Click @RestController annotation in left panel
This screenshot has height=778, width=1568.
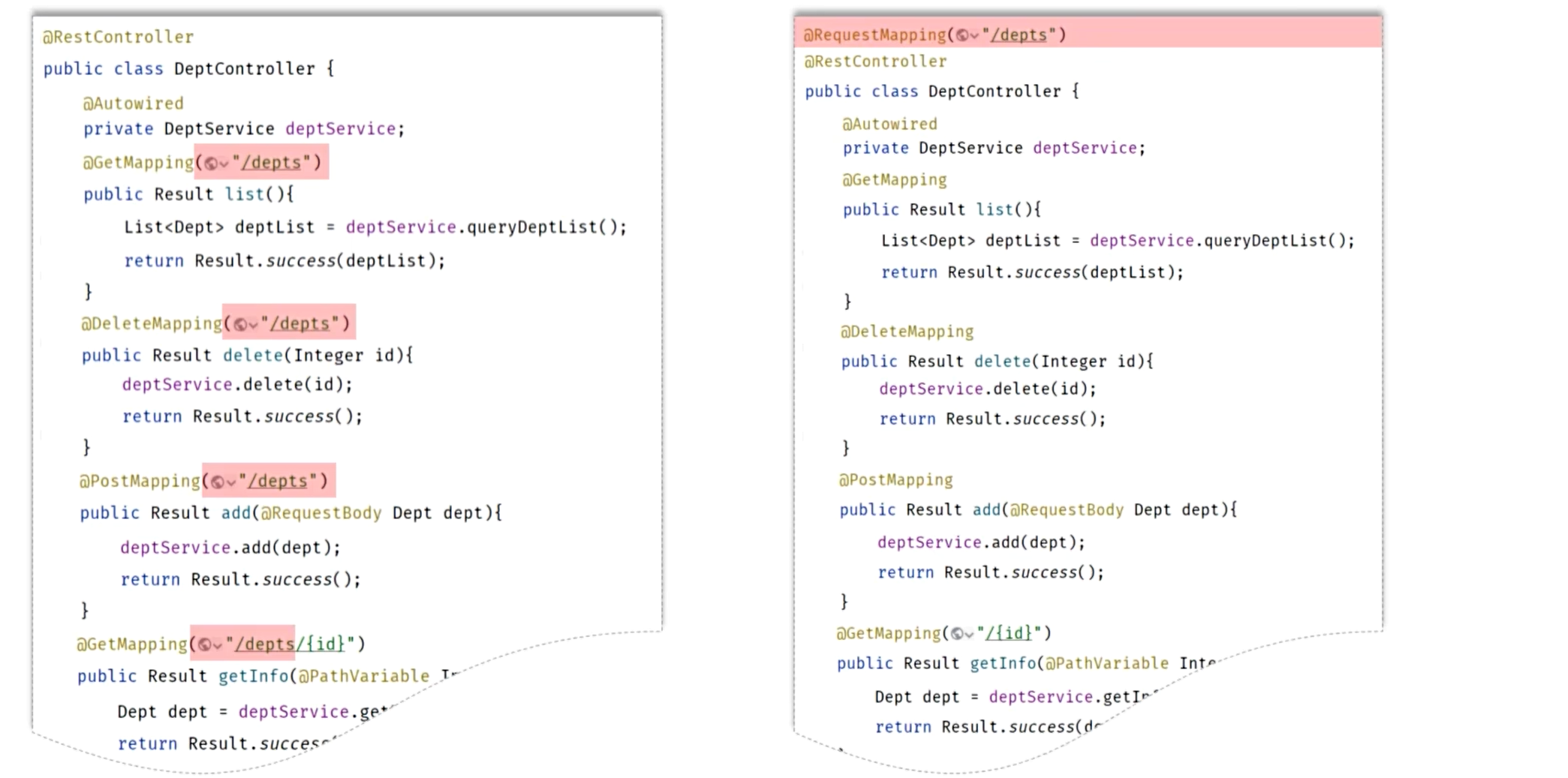tap(118, 37)
